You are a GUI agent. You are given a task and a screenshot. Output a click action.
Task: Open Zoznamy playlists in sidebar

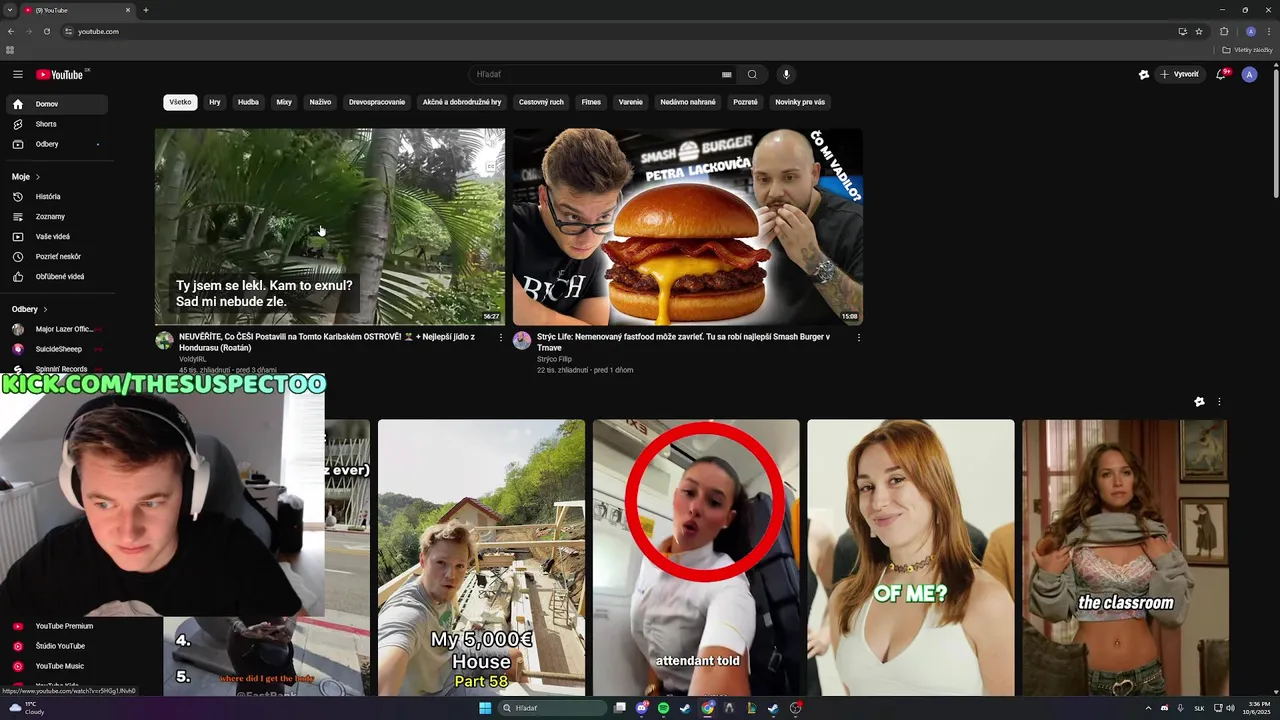(56, 217)
